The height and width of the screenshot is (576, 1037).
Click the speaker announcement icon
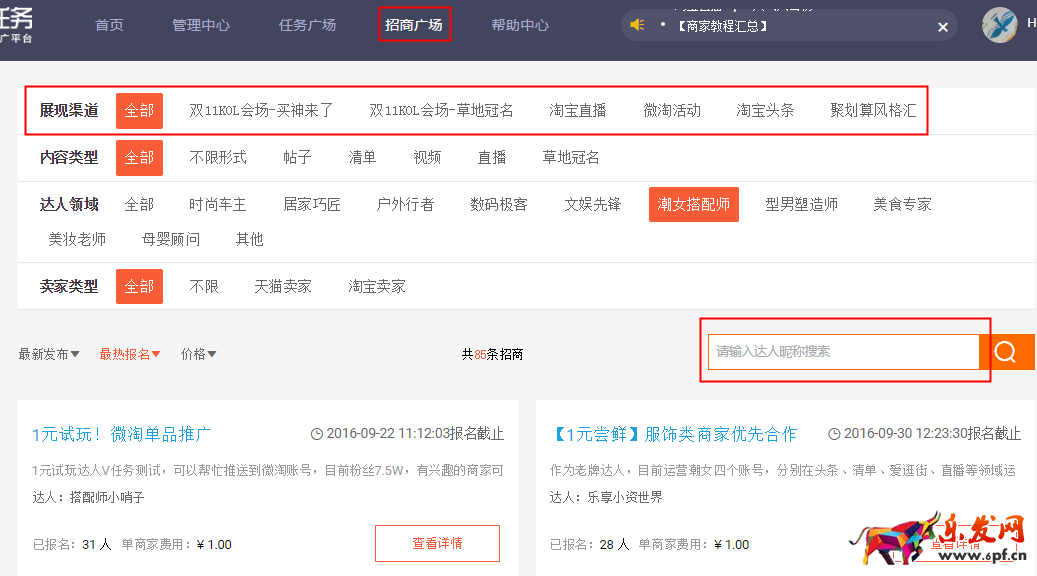point(637,25)
